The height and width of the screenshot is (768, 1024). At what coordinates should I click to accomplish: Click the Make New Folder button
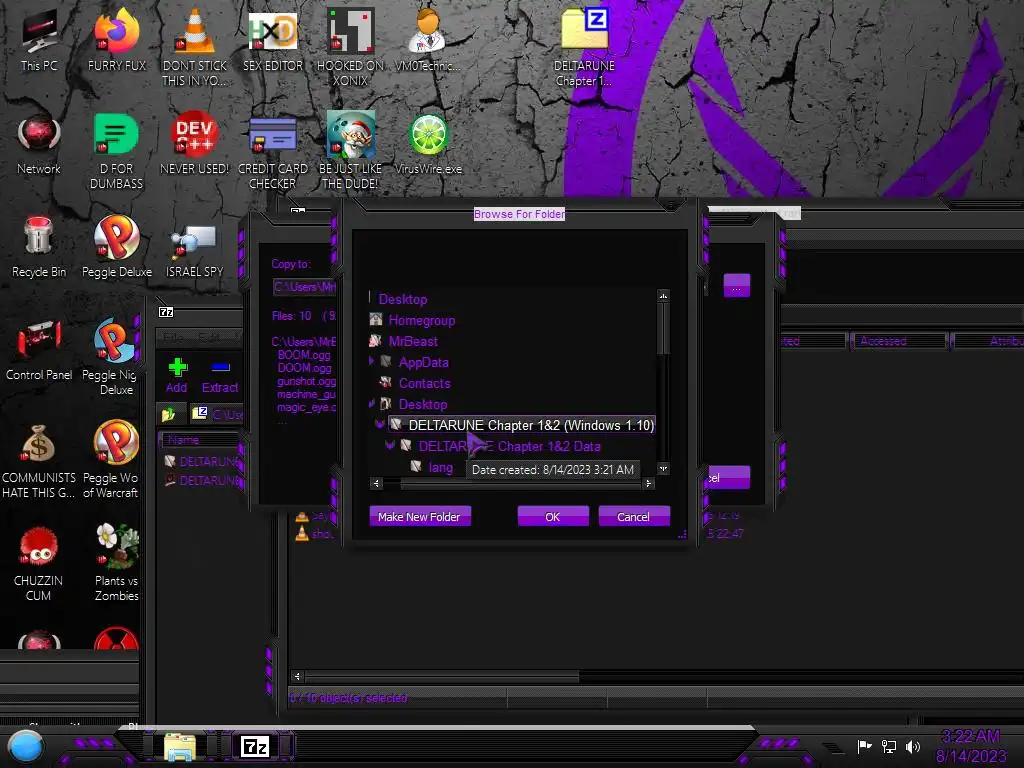coord(420,517)
